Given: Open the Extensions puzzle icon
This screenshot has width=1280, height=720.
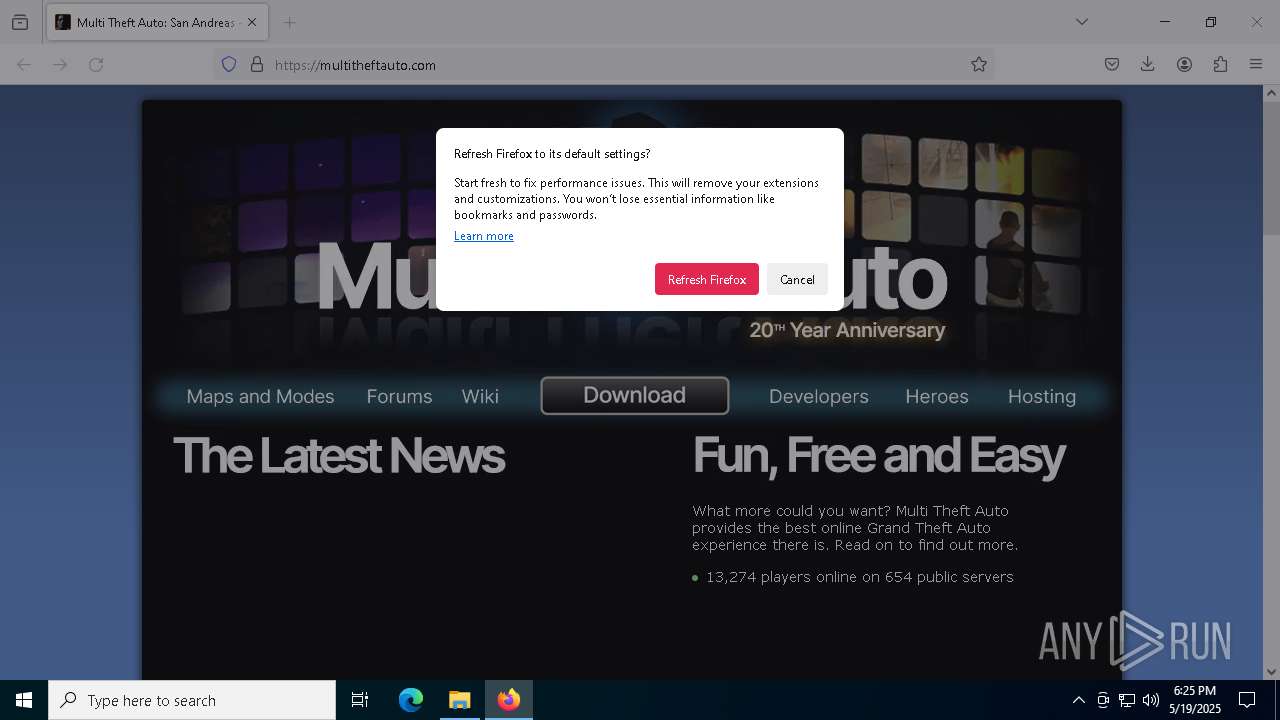Looking at the screenshot, I should click(x=1220, y=64).
